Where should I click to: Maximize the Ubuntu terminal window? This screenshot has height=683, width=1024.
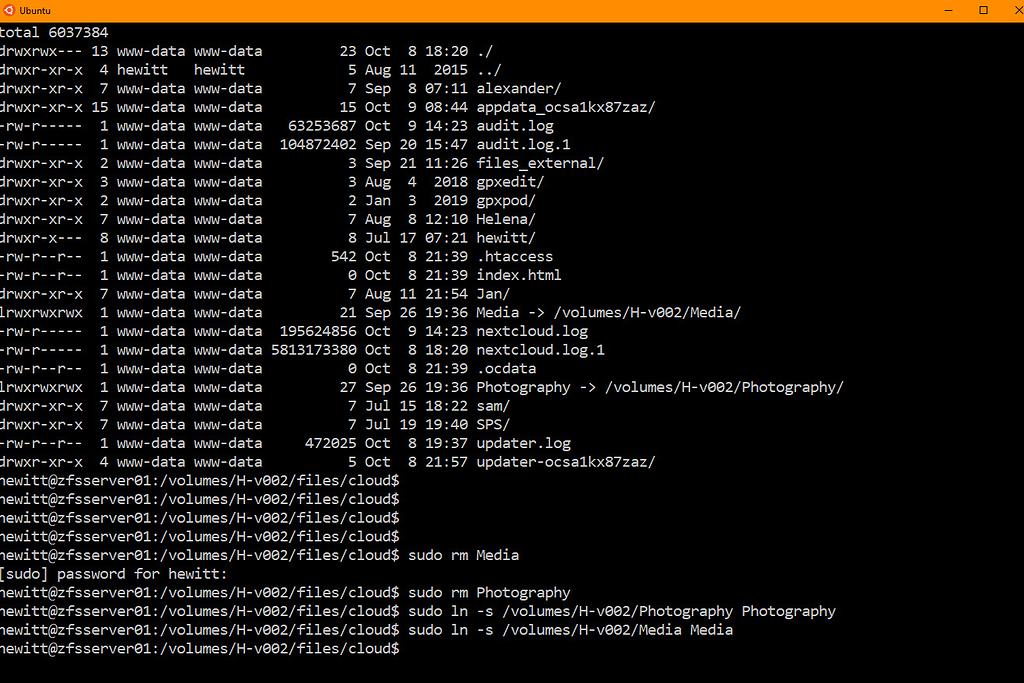[983, 10]
